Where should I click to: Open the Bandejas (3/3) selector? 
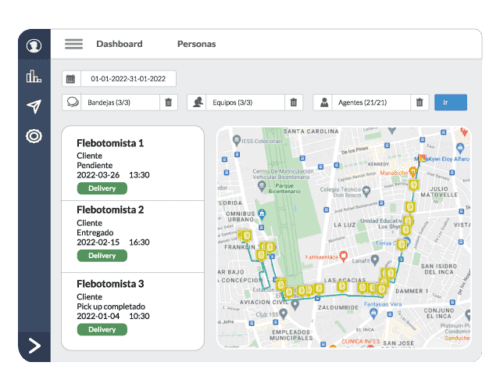[120, 102]
